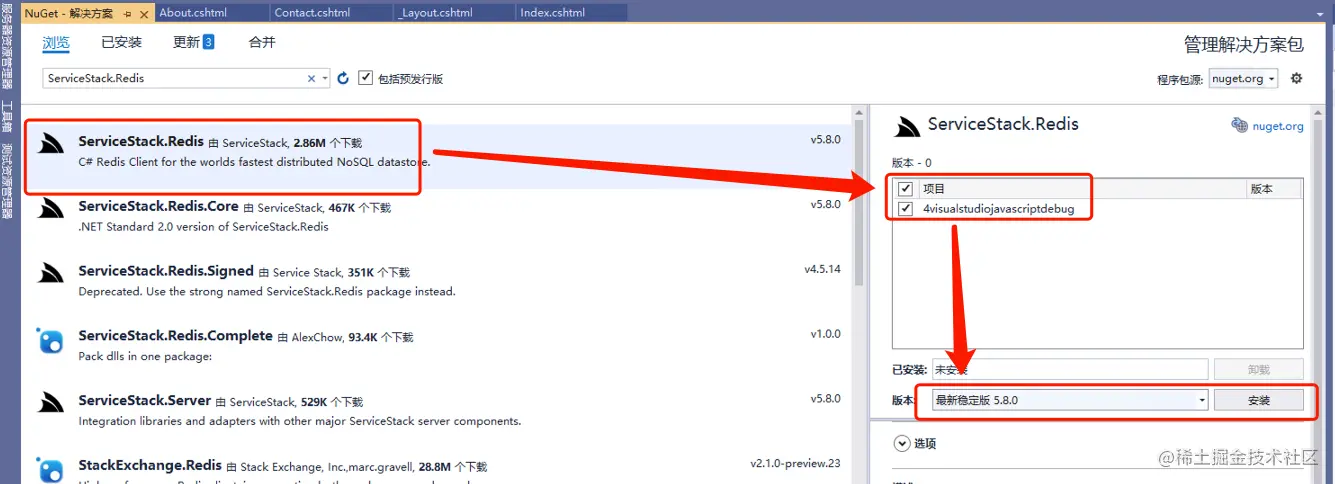Uncheck the 4visualstudiojavascriptdebug project checkbox
Viewport: 1335px width, 484px height.
point(905,209)
